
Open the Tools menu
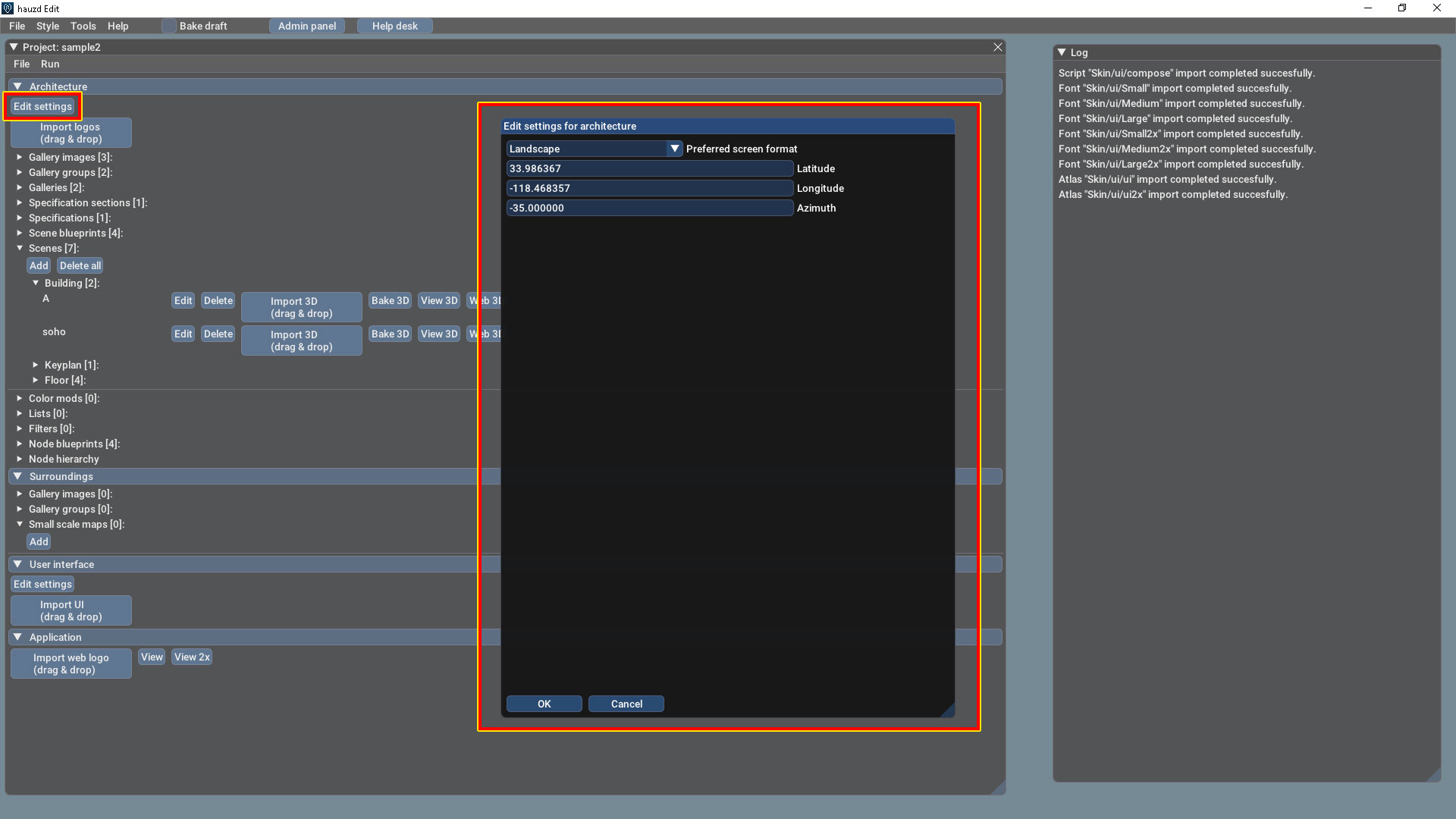coord(83,26)
